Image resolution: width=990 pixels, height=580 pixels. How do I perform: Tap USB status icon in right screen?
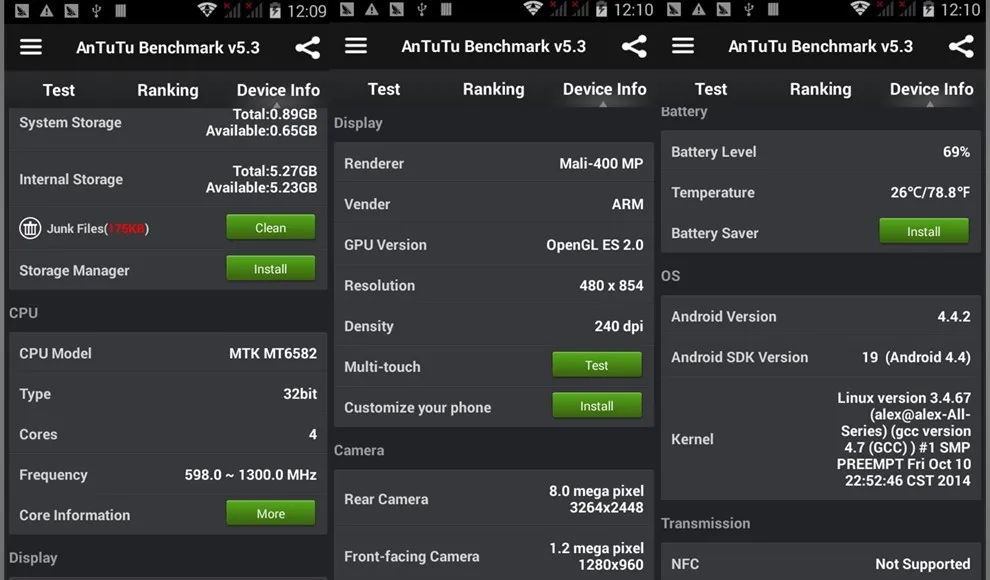(749, 9)
